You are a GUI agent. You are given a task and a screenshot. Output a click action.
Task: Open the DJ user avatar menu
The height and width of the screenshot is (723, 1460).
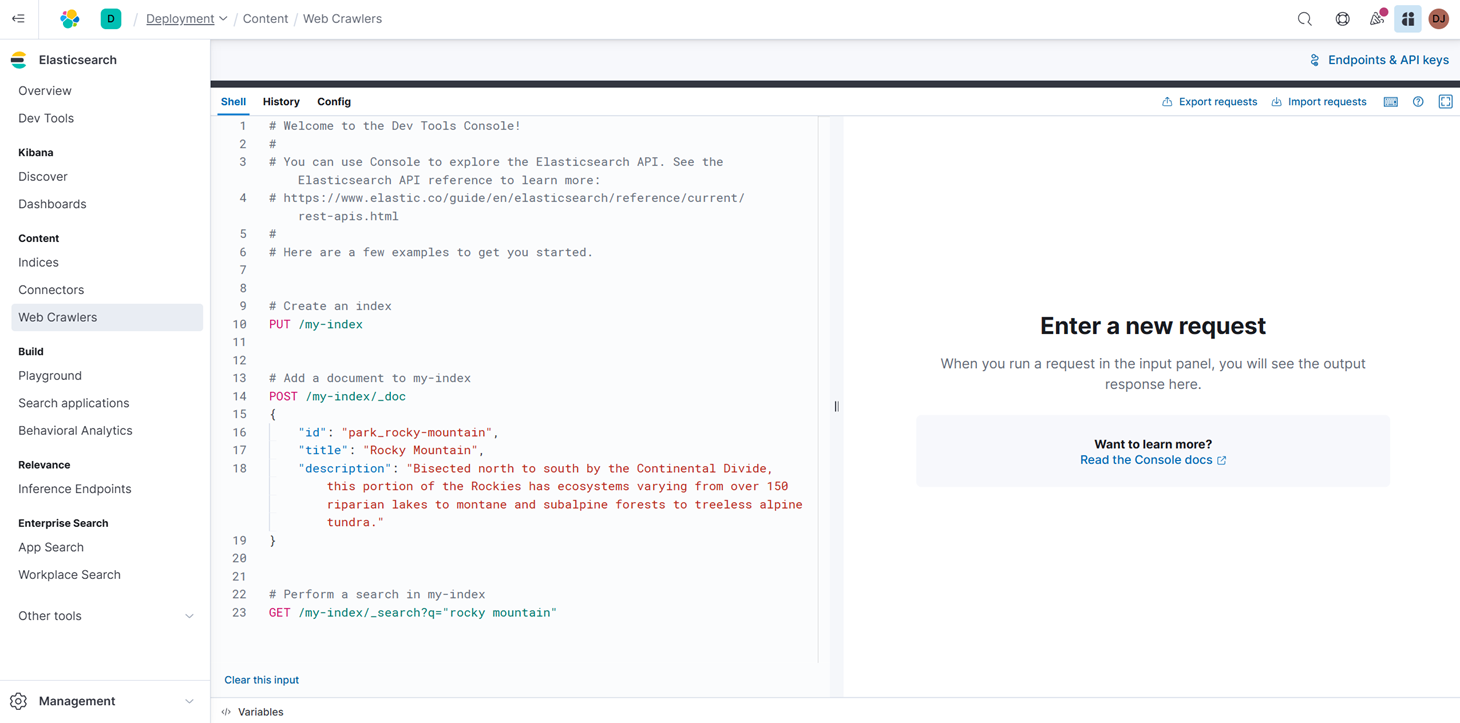coord(1438,18)
